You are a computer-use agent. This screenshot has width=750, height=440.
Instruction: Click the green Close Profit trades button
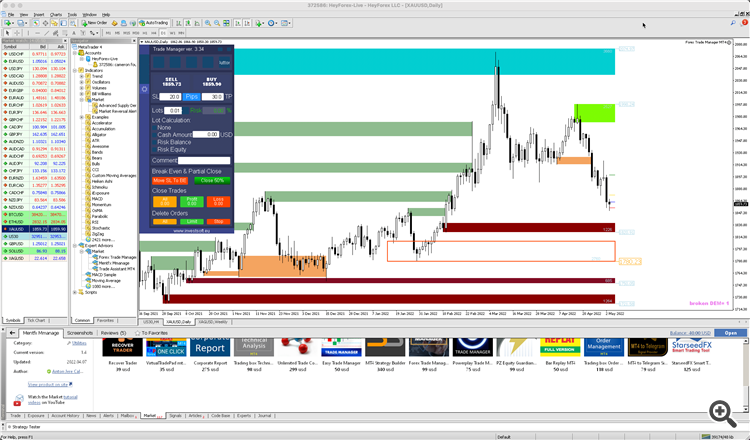pyautogui.click(x=192, y=201)
